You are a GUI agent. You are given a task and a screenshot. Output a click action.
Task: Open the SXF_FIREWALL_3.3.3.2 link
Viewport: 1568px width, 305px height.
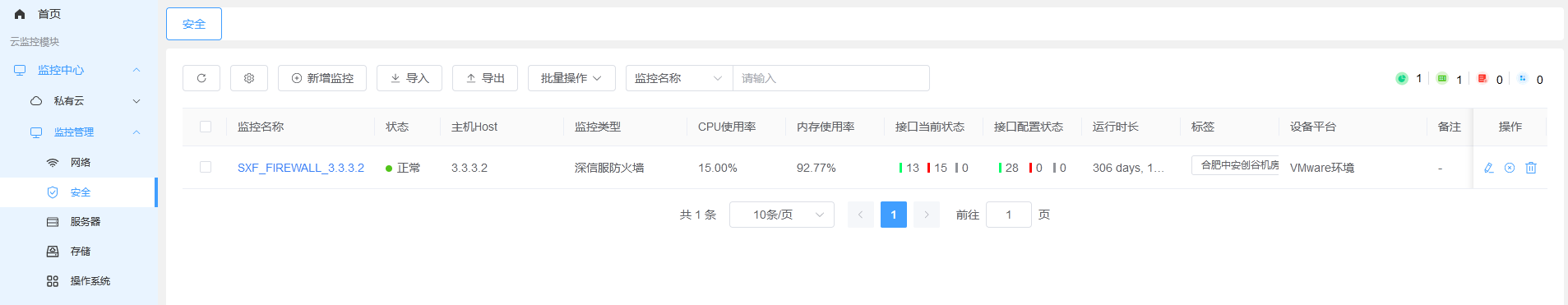301,168
